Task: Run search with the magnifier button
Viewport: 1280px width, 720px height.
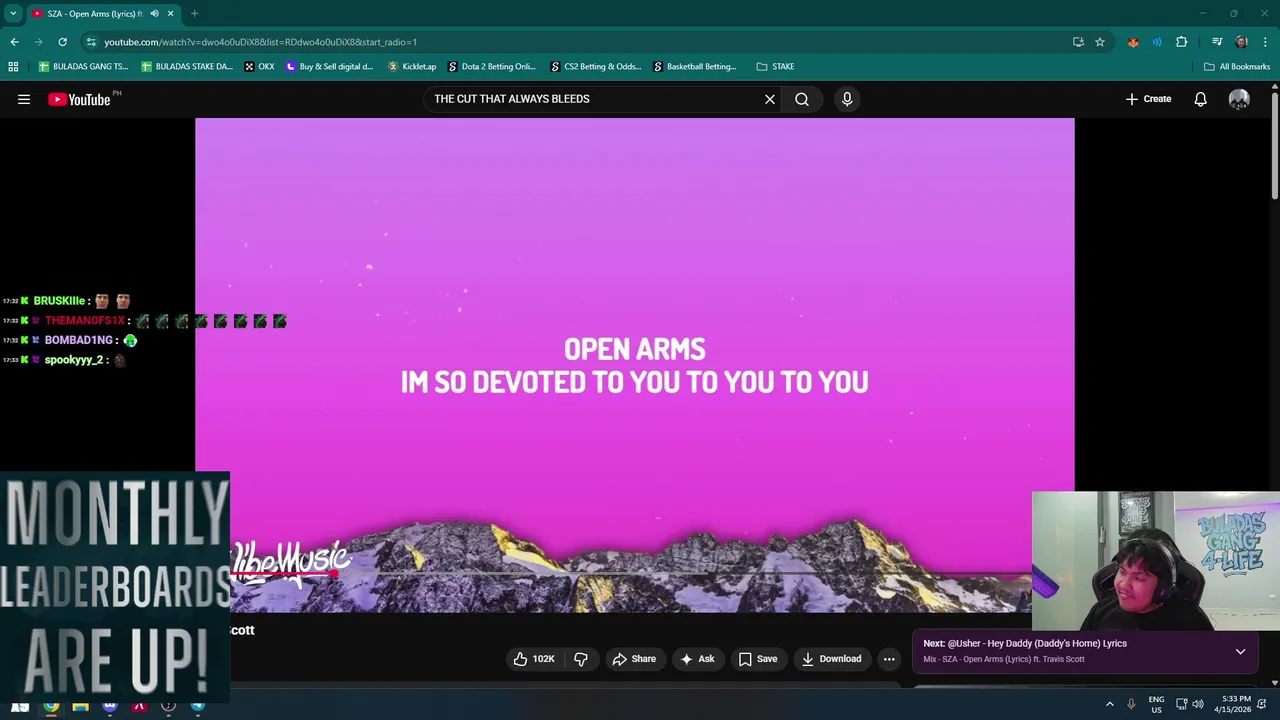Action: 802,99
